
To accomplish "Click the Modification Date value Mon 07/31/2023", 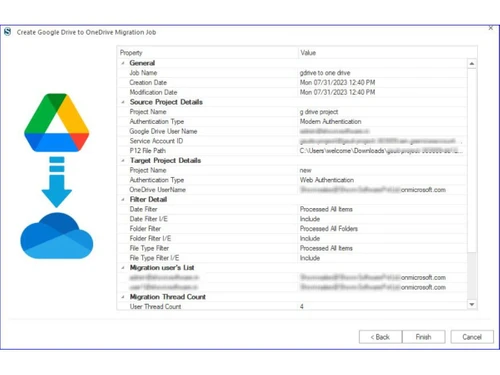I will point(337,92).
